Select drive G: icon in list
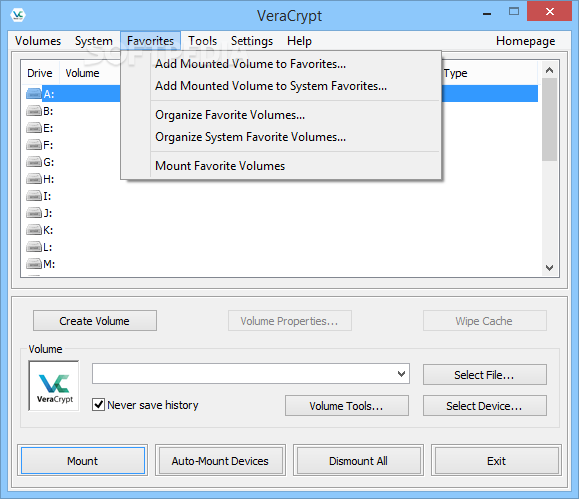 34,162
